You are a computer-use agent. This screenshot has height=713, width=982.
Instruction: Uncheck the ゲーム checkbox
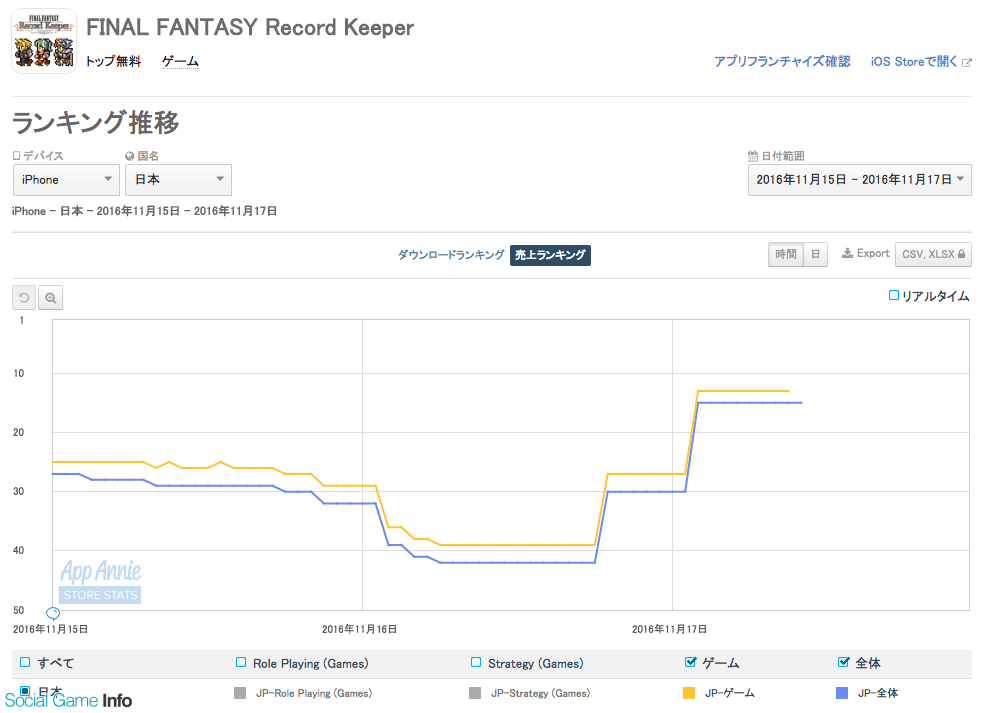click(x=691, y=662)
